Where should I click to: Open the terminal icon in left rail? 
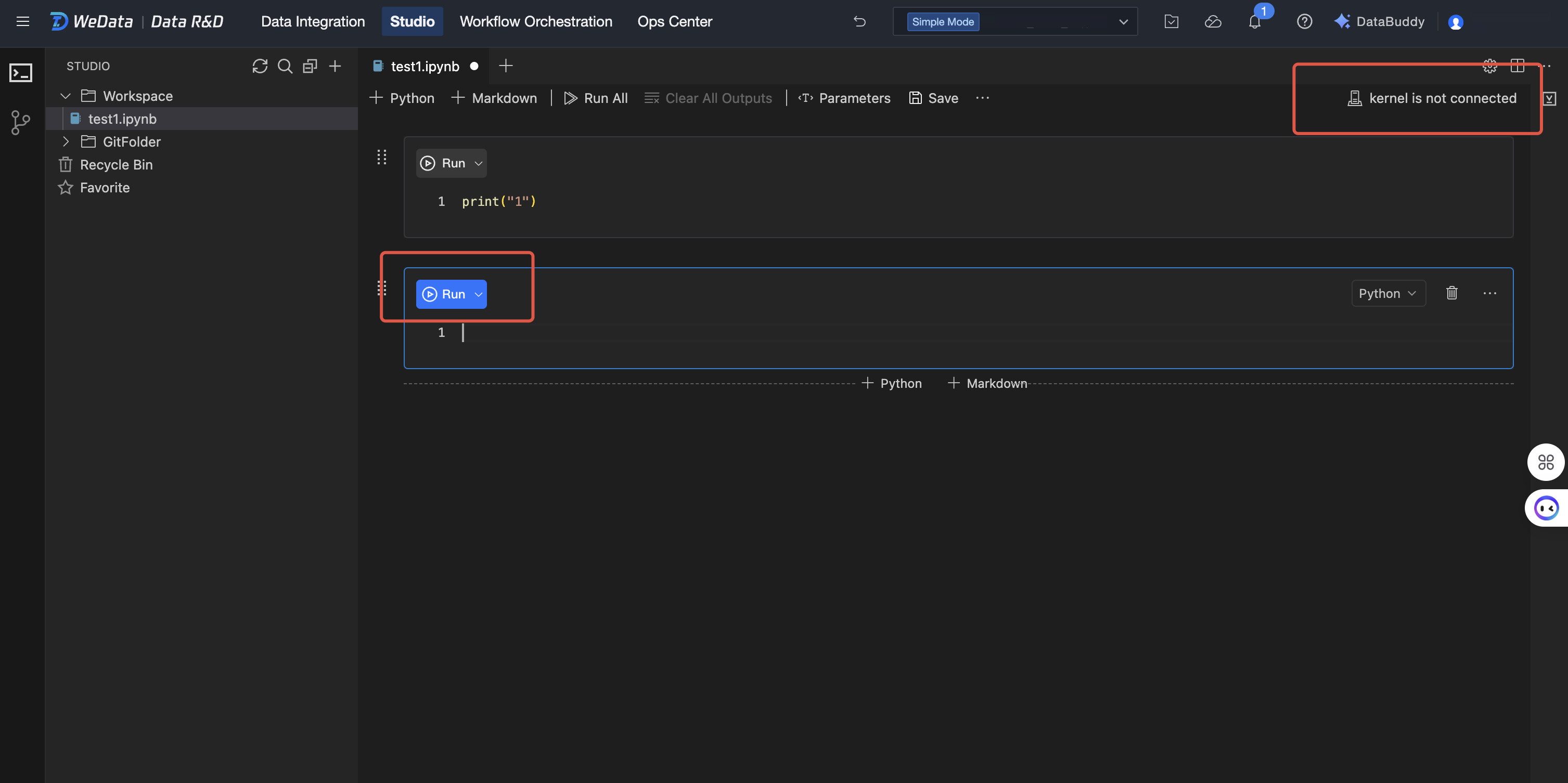[x=21, y=73]
